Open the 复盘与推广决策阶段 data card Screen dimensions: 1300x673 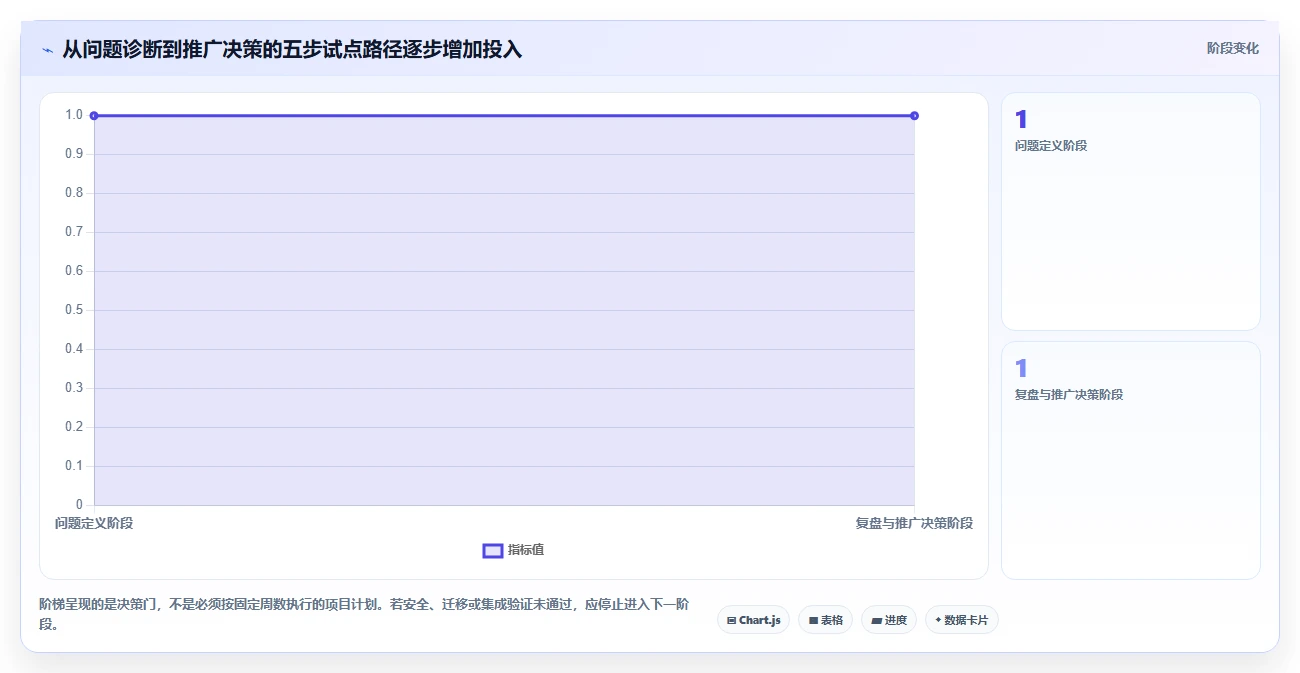click(1130, 460)
